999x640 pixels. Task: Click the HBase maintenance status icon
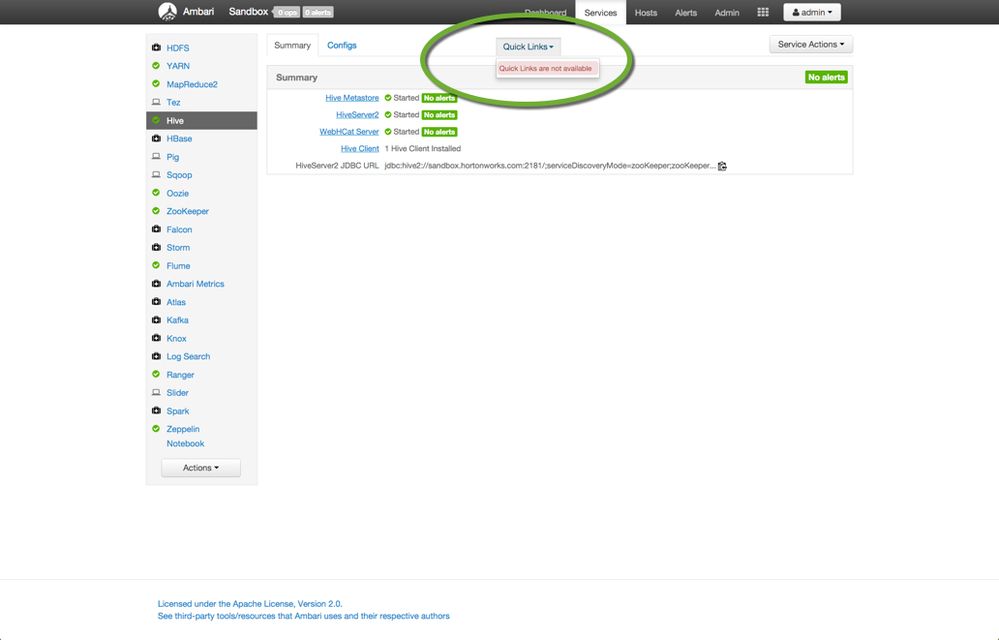tap(156, 138)
